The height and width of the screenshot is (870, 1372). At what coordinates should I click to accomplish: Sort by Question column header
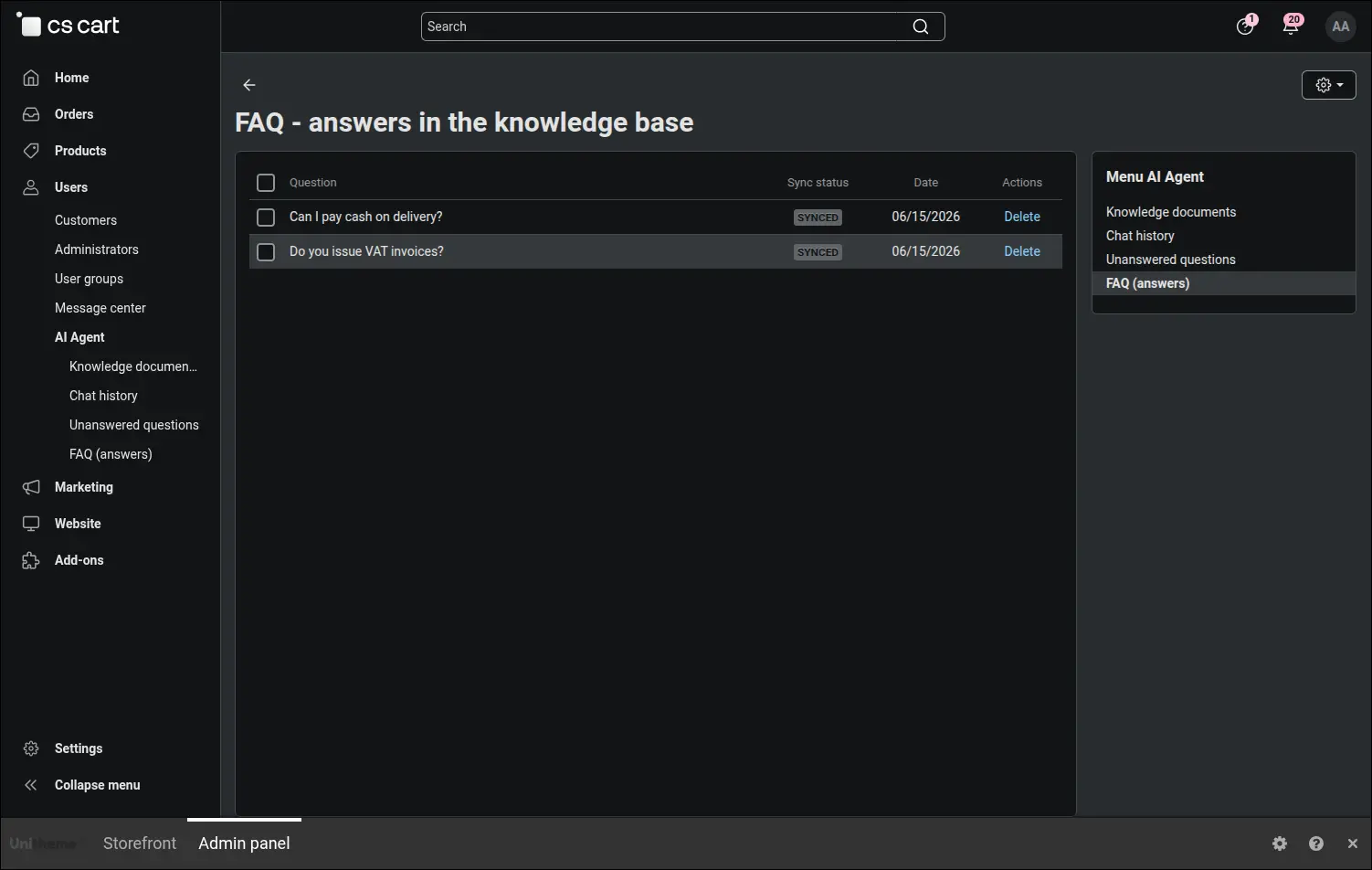313,183
